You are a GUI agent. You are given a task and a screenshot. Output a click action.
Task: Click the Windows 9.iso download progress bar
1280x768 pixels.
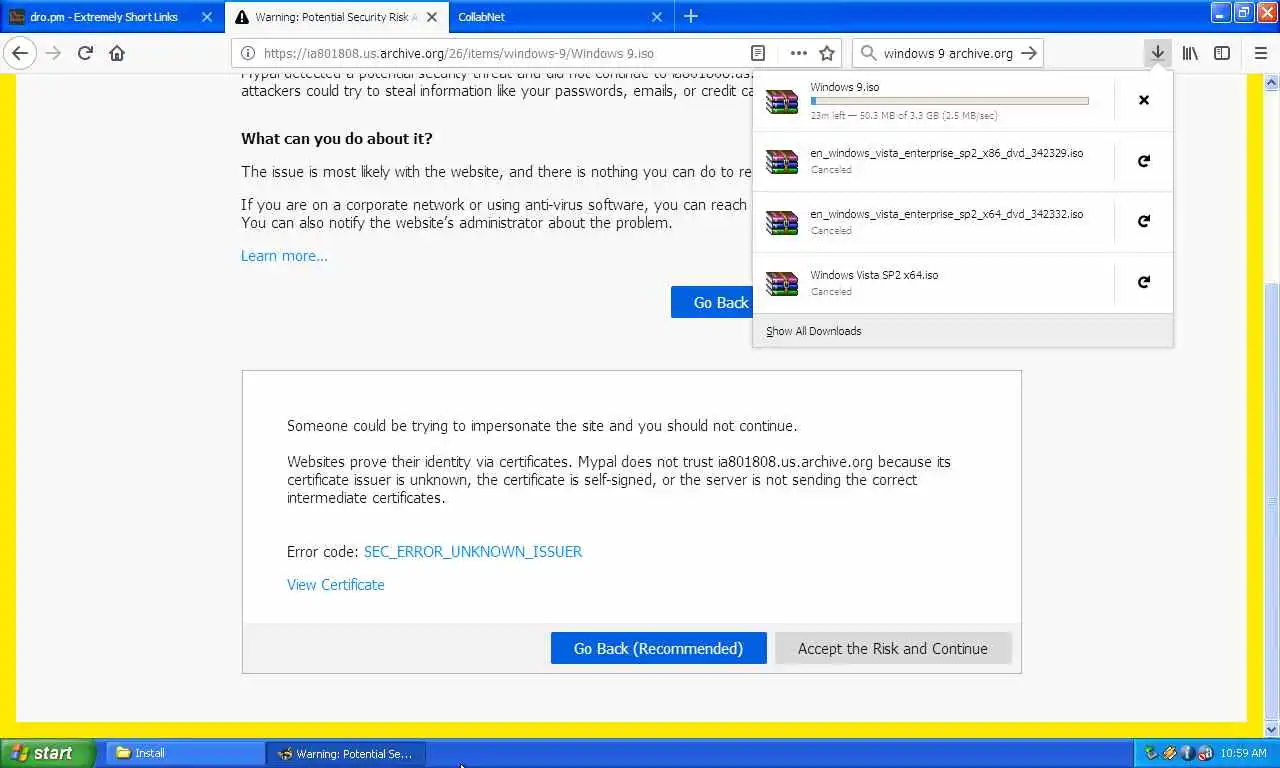[x=949, y=101]
